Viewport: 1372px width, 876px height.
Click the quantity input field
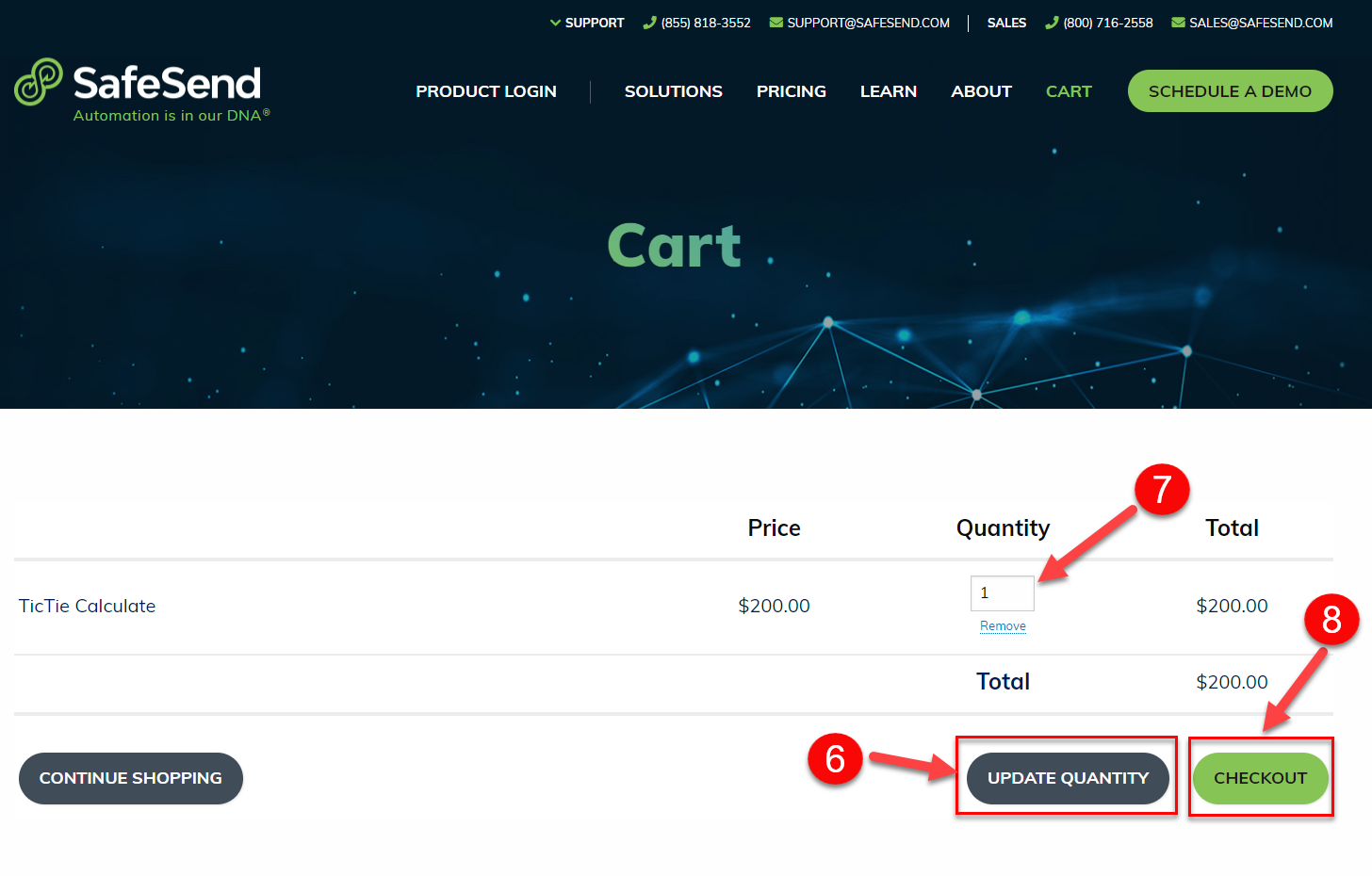[1002, 592]
